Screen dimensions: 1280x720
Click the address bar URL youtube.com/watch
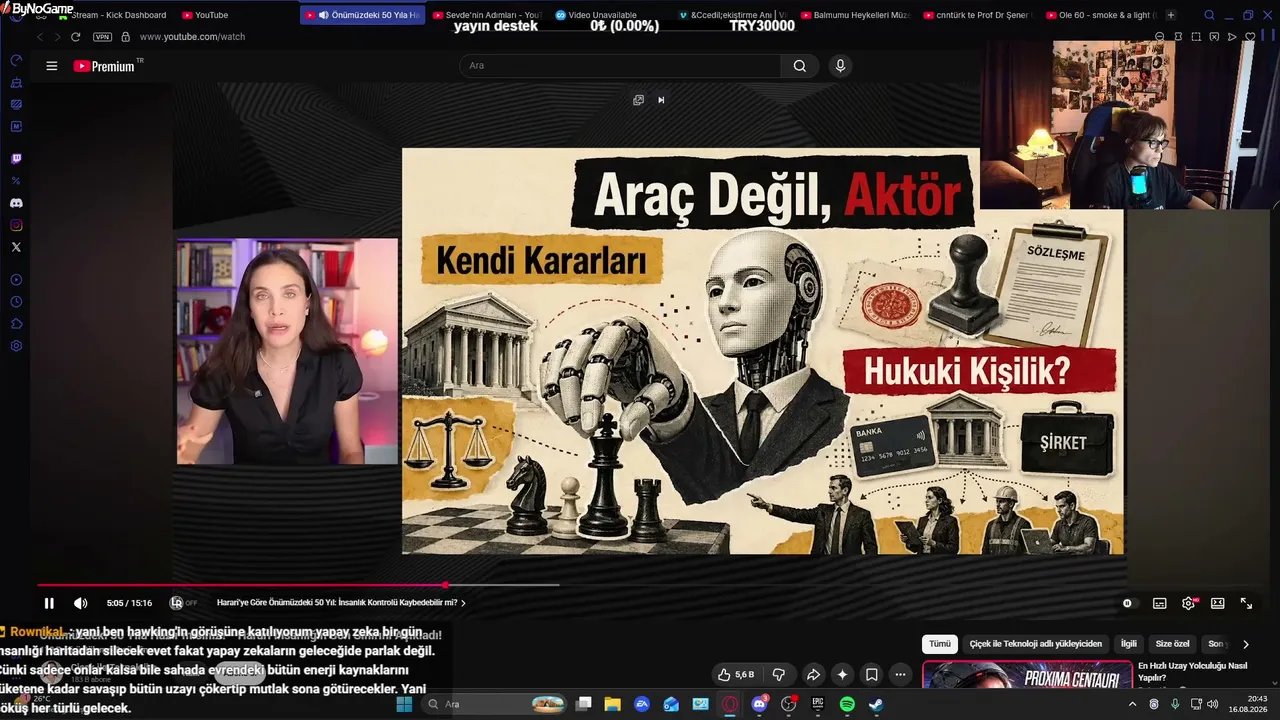point(192,37)
